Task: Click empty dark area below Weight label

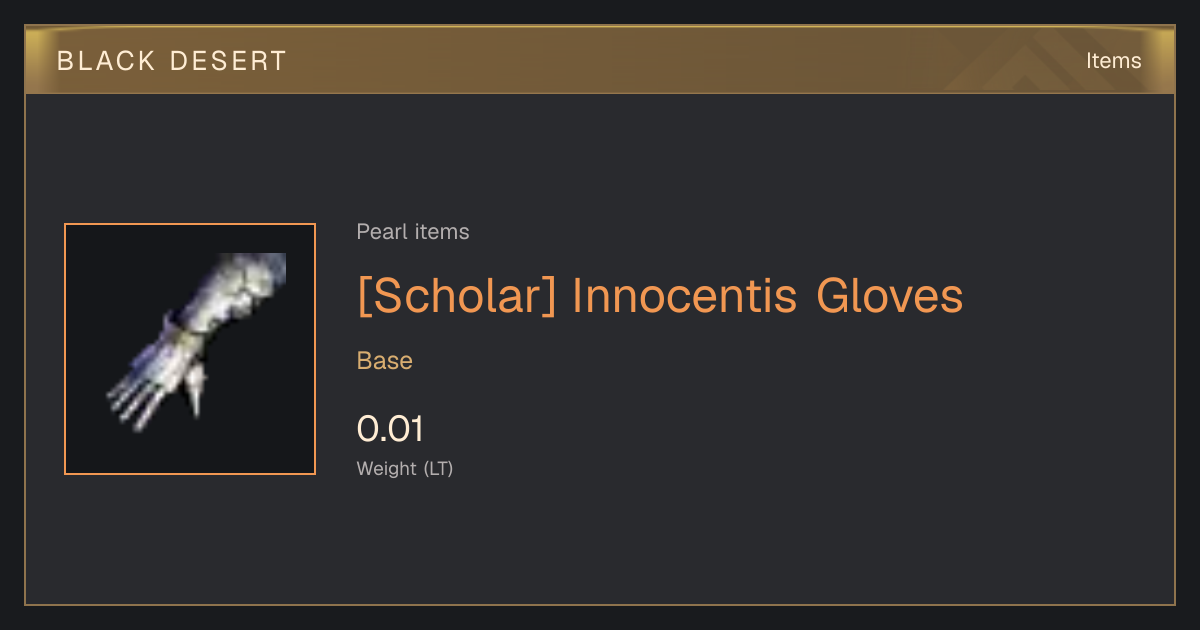Action: [600, 545]
